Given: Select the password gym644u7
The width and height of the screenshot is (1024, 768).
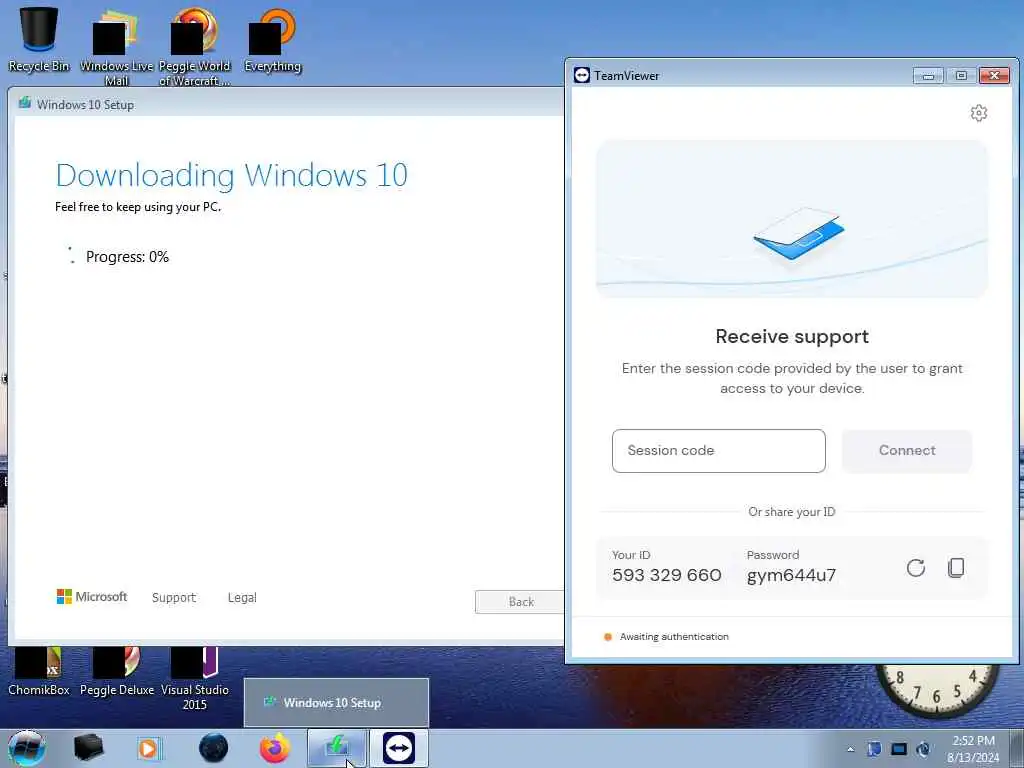Looking at the screenshot, I should pyautogui.click(x=791, y=575).
